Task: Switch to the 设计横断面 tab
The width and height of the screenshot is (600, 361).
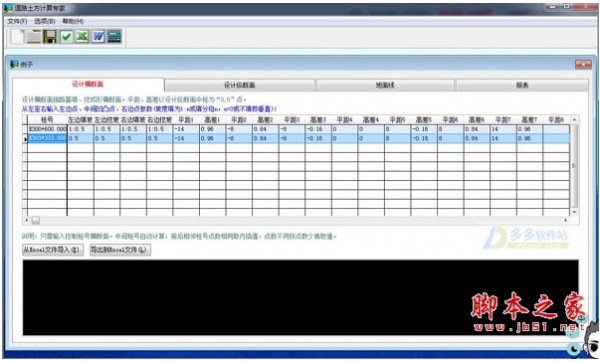Action: [x=88, y=84]
